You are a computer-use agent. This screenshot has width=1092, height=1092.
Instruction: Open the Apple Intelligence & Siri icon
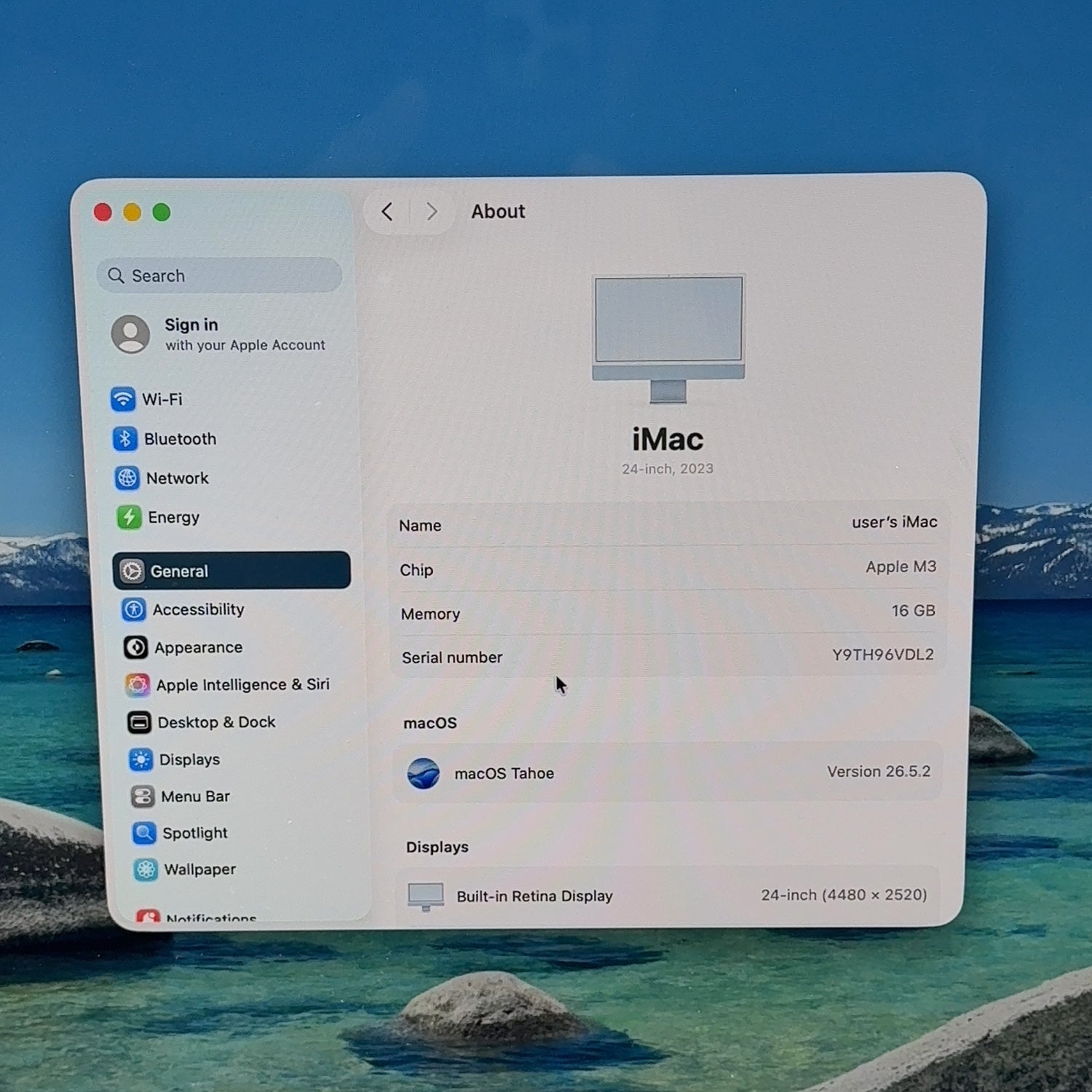[x=138, y=685]
